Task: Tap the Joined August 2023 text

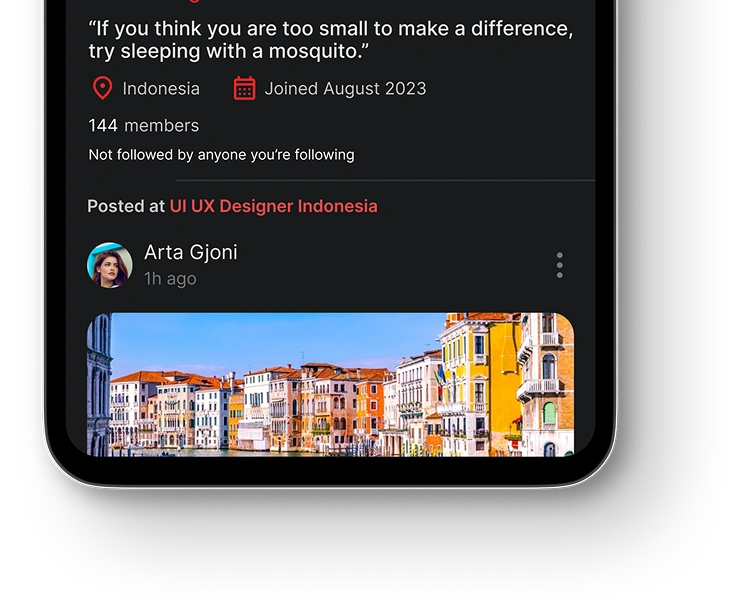Action: tap(345, 89)
